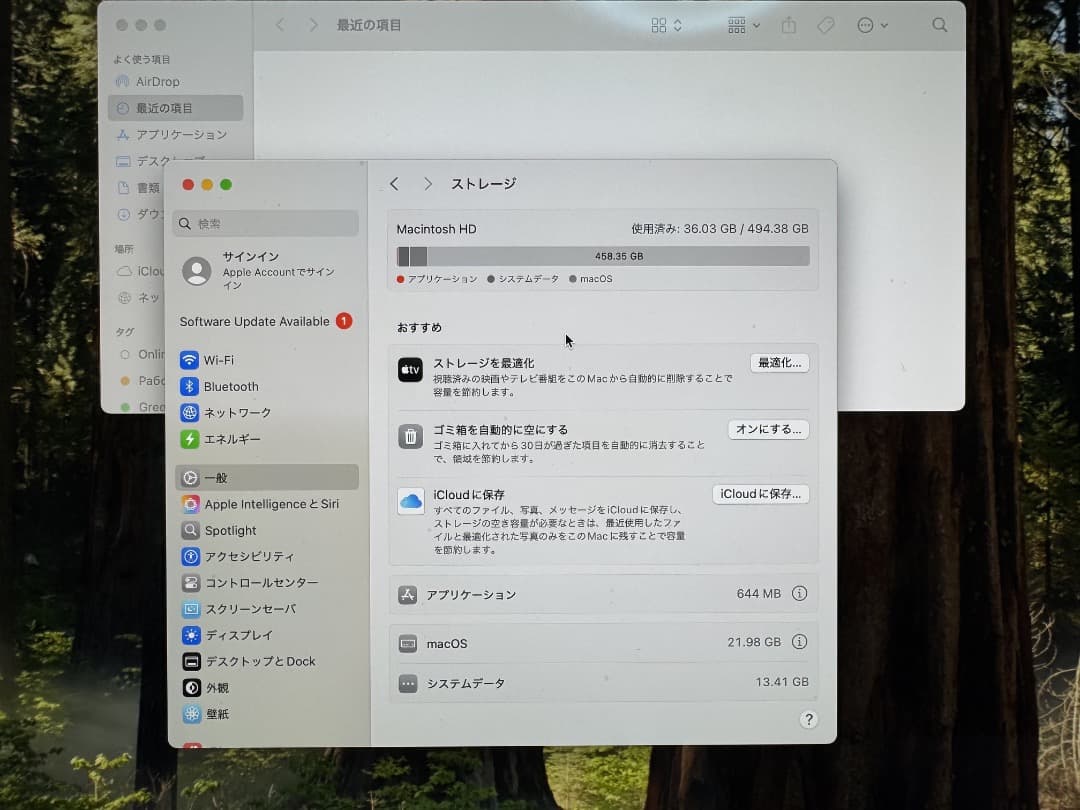Click the help question mark icon

809,719
